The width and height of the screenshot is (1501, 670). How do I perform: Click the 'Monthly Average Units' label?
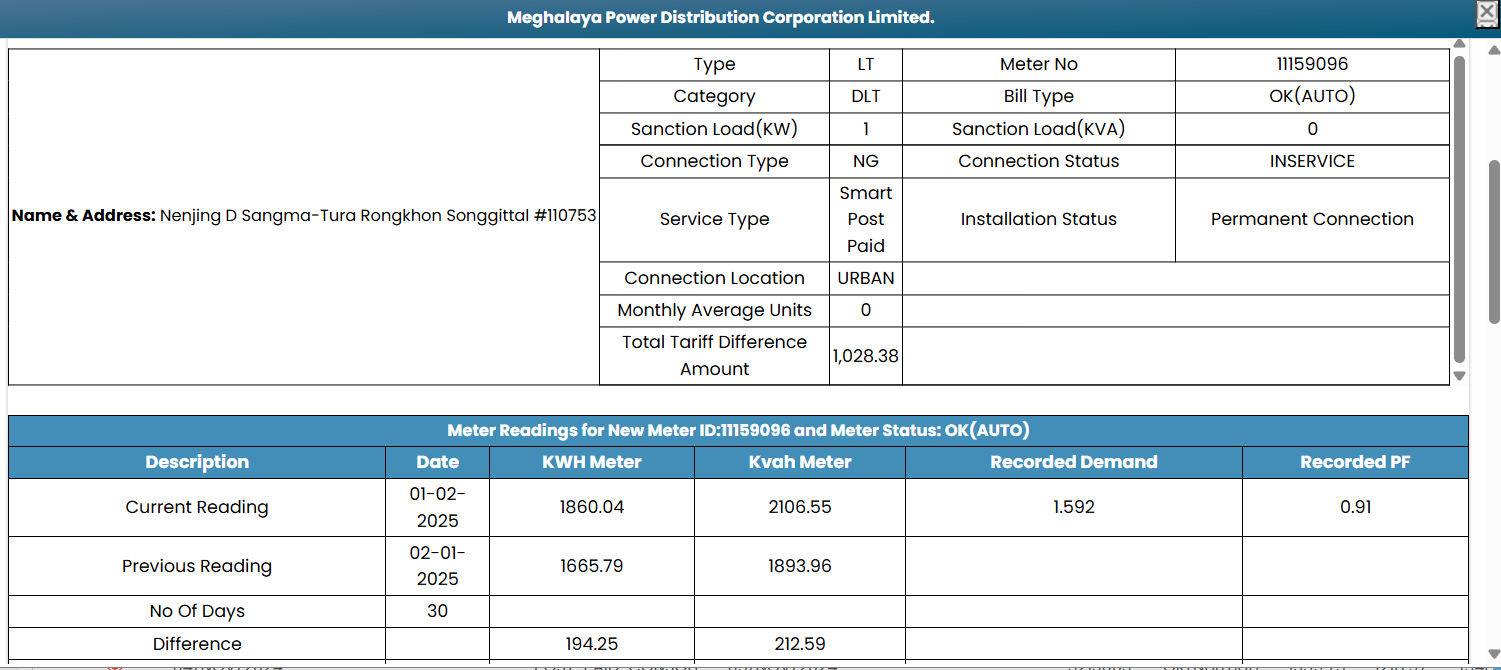pos(714,311)
